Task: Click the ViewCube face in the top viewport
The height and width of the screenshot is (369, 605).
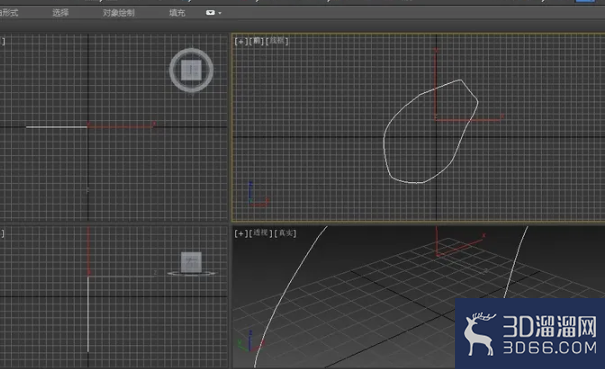Action: [x=191, y=70]
